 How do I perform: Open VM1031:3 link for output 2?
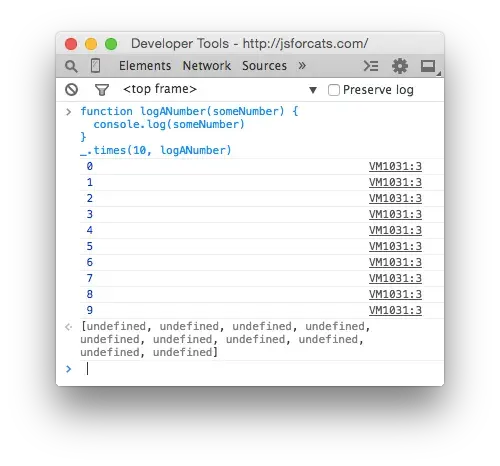[x=395, y=198]
